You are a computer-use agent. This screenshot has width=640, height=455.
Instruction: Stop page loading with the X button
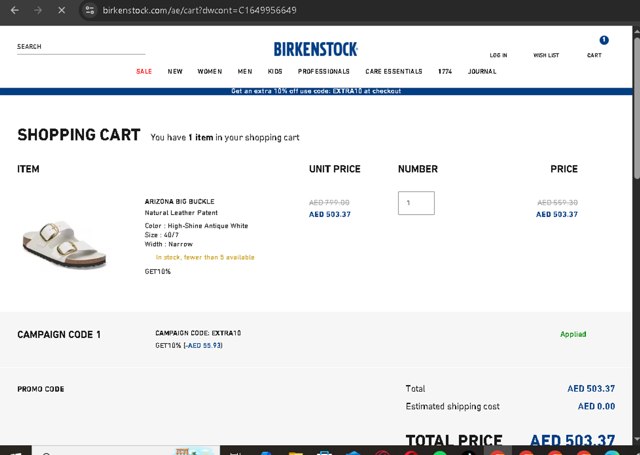click(61, 10)
